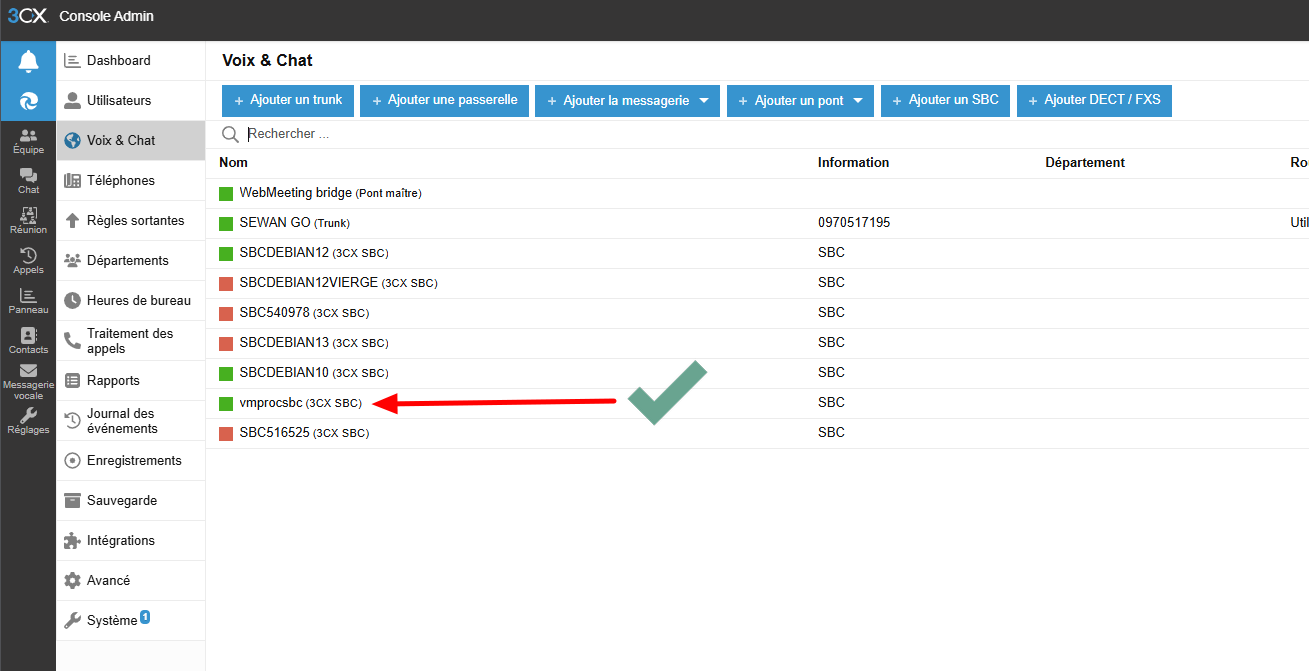1309x671 pixels.
Task: Click Console Admin title text
Action: point(107,16)
